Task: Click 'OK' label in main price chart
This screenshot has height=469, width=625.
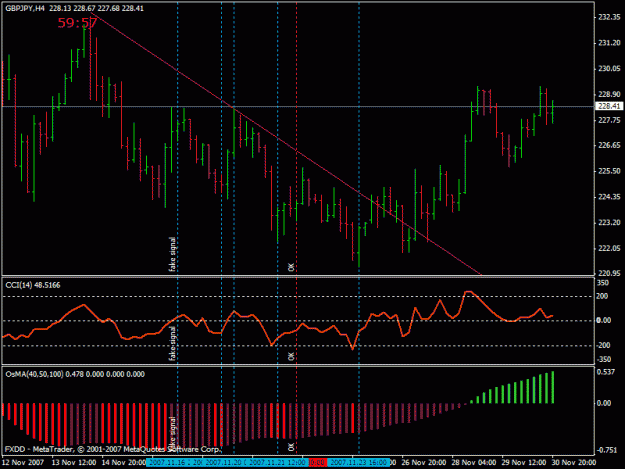Action: click(291, 267)
